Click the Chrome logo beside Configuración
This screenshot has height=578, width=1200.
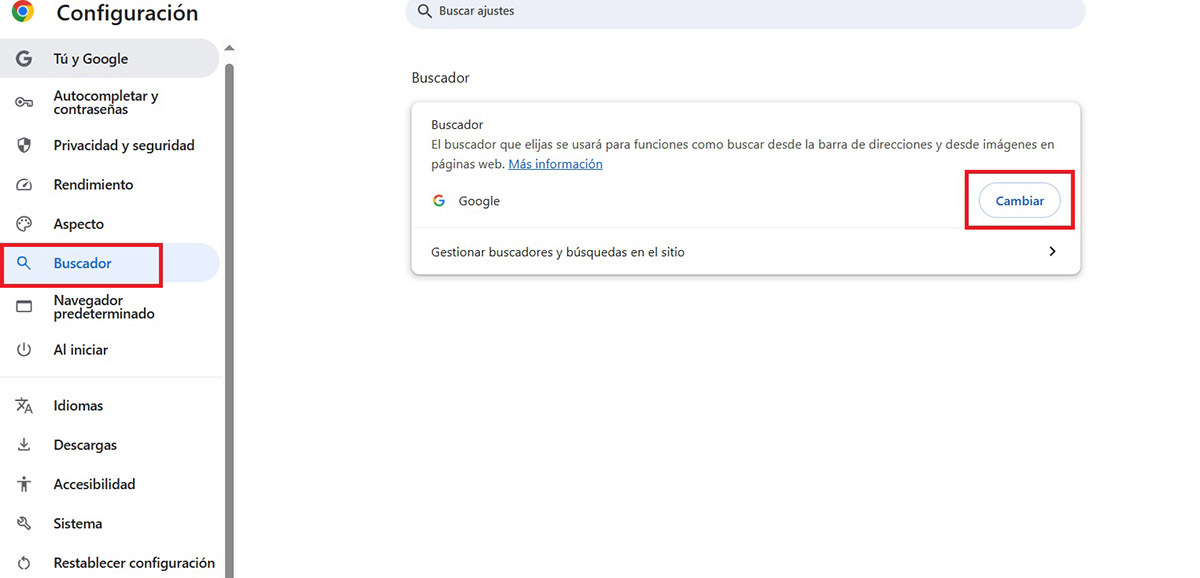(x=22, y=11)
